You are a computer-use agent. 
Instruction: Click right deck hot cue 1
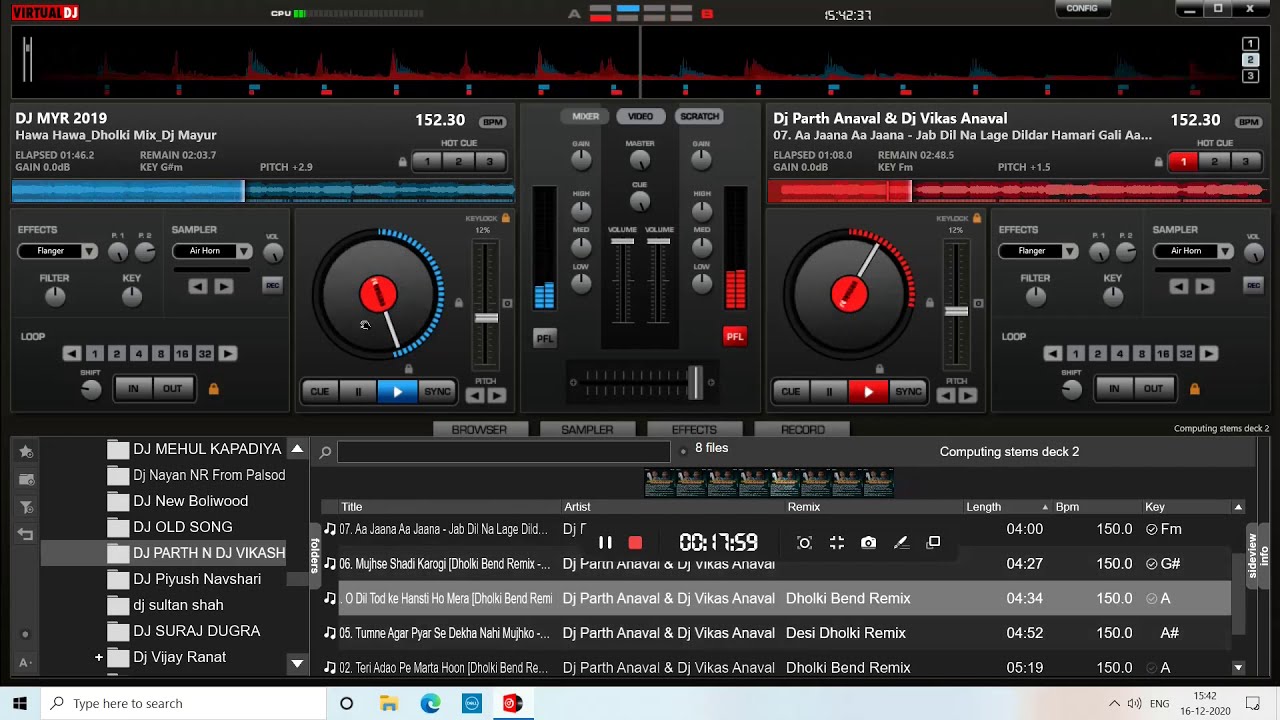[x=1183, y=162]
